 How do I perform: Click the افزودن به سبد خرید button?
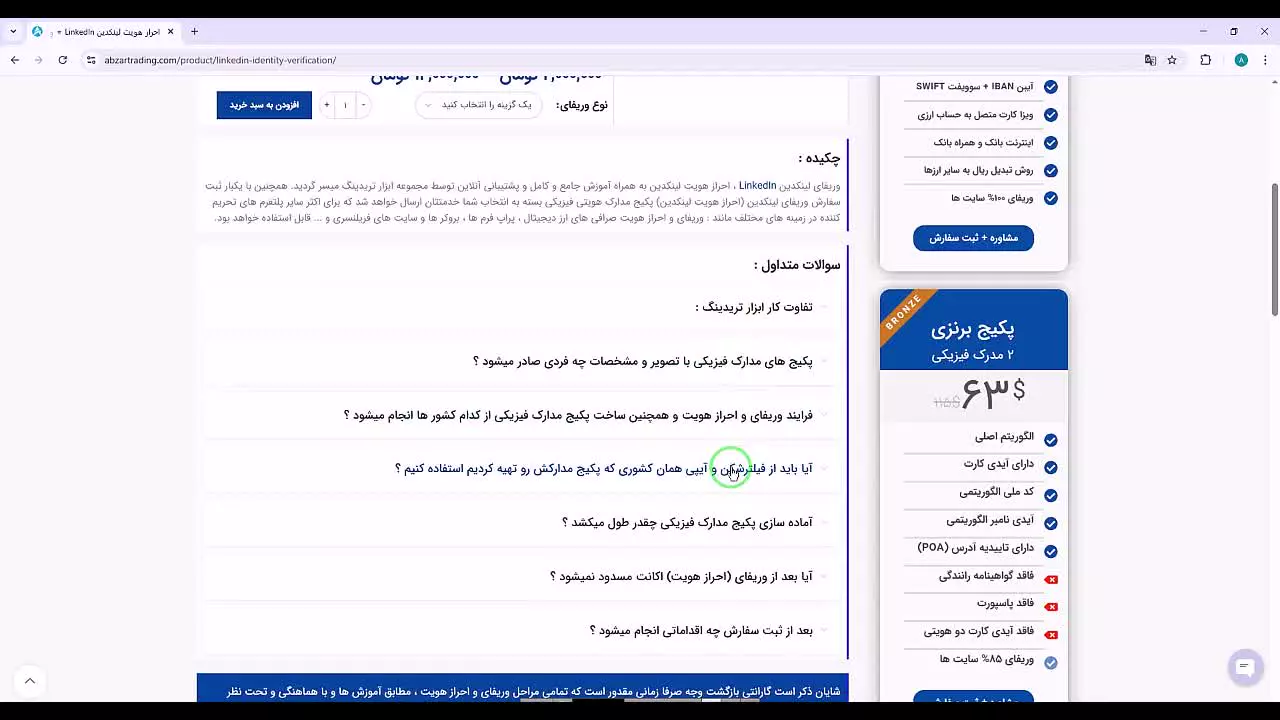(264, 104)
